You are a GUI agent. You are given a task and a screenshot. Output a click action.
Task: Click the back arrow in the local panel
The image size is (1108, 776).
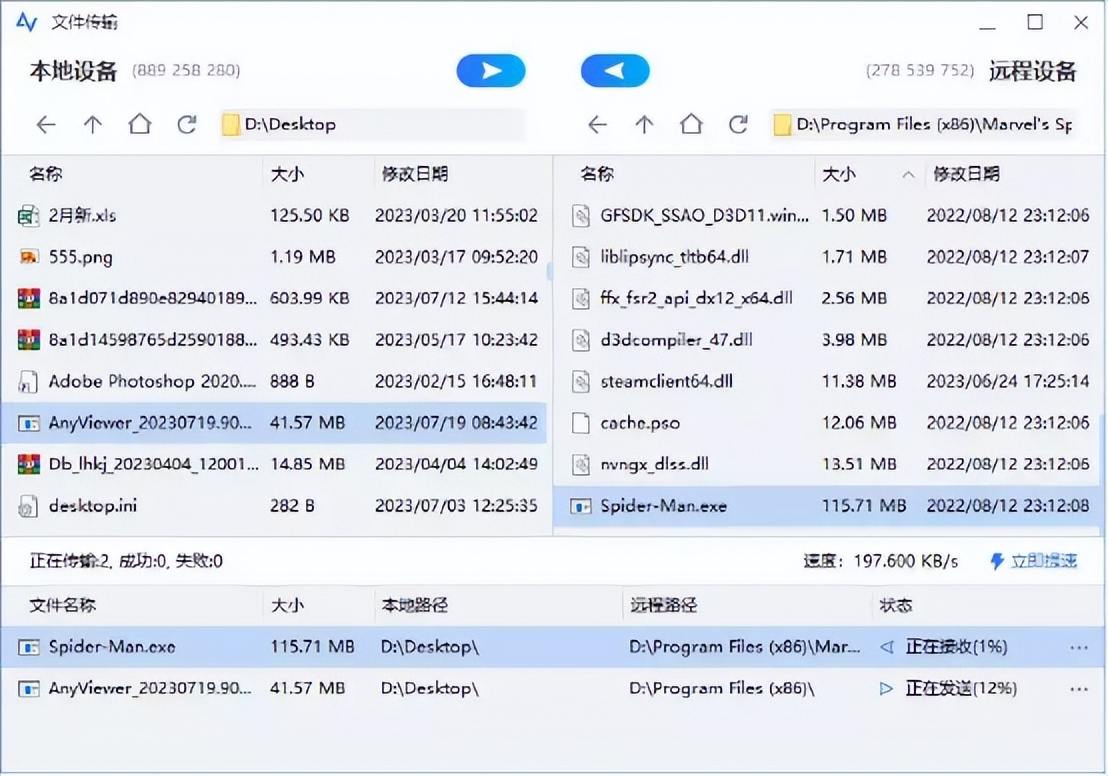point(46,124)
